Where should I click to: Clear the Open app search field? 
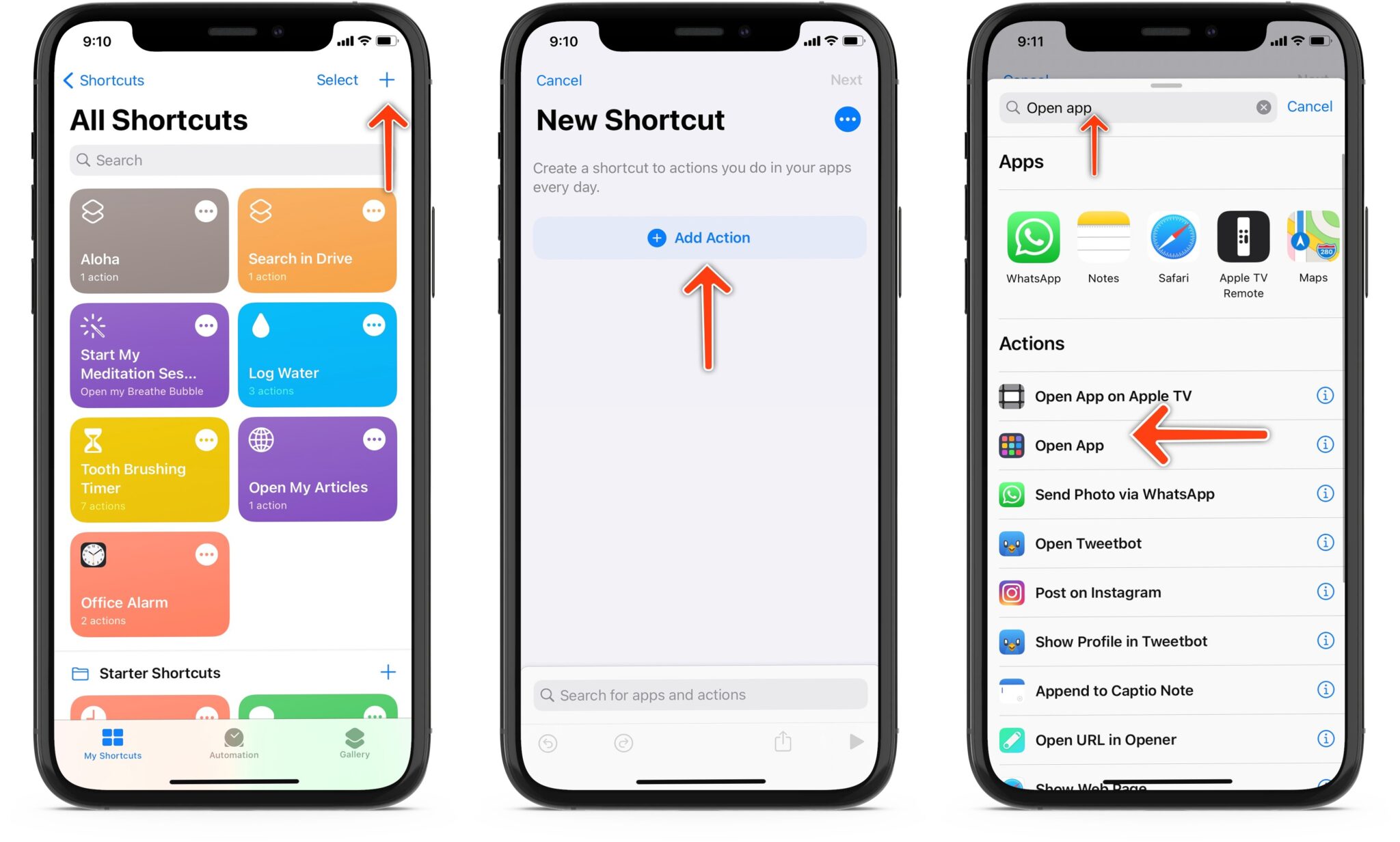pyautogui.click(x=1262, y=107)
